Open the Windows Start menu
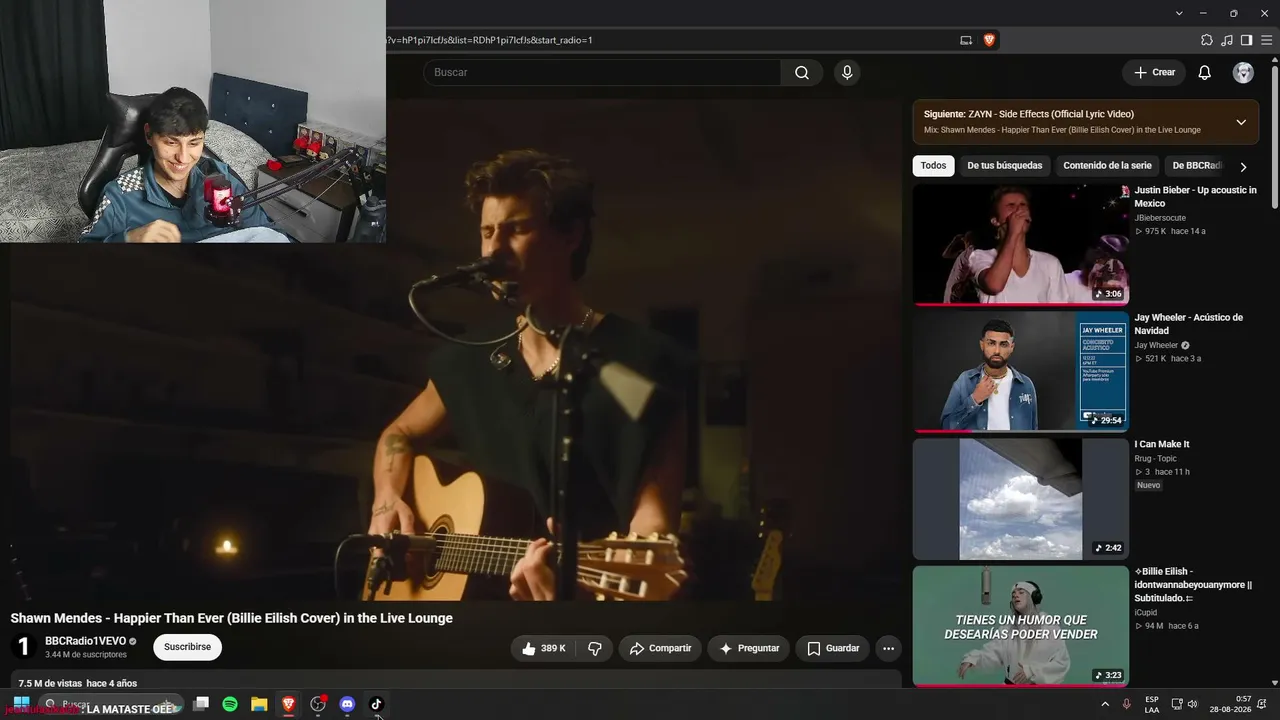1280x720 pixels. coord(20,704)
